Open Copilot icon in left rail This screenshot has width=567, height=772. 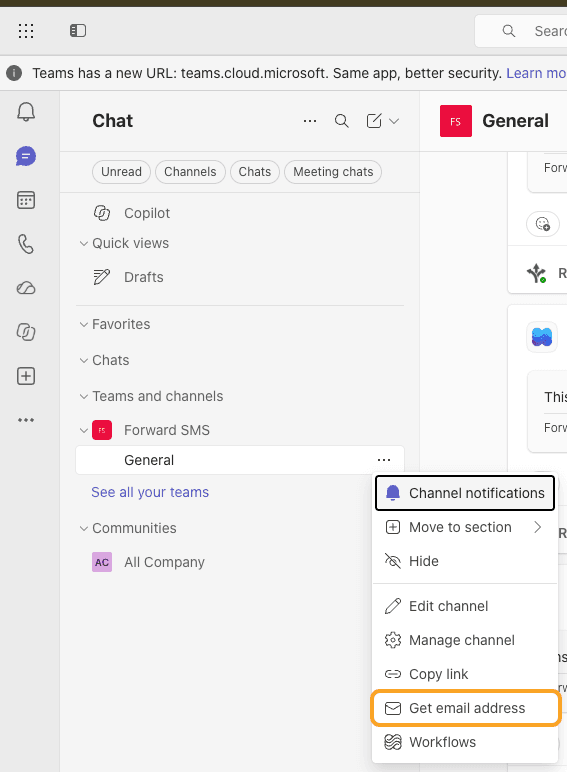click(x=26, y=332)
